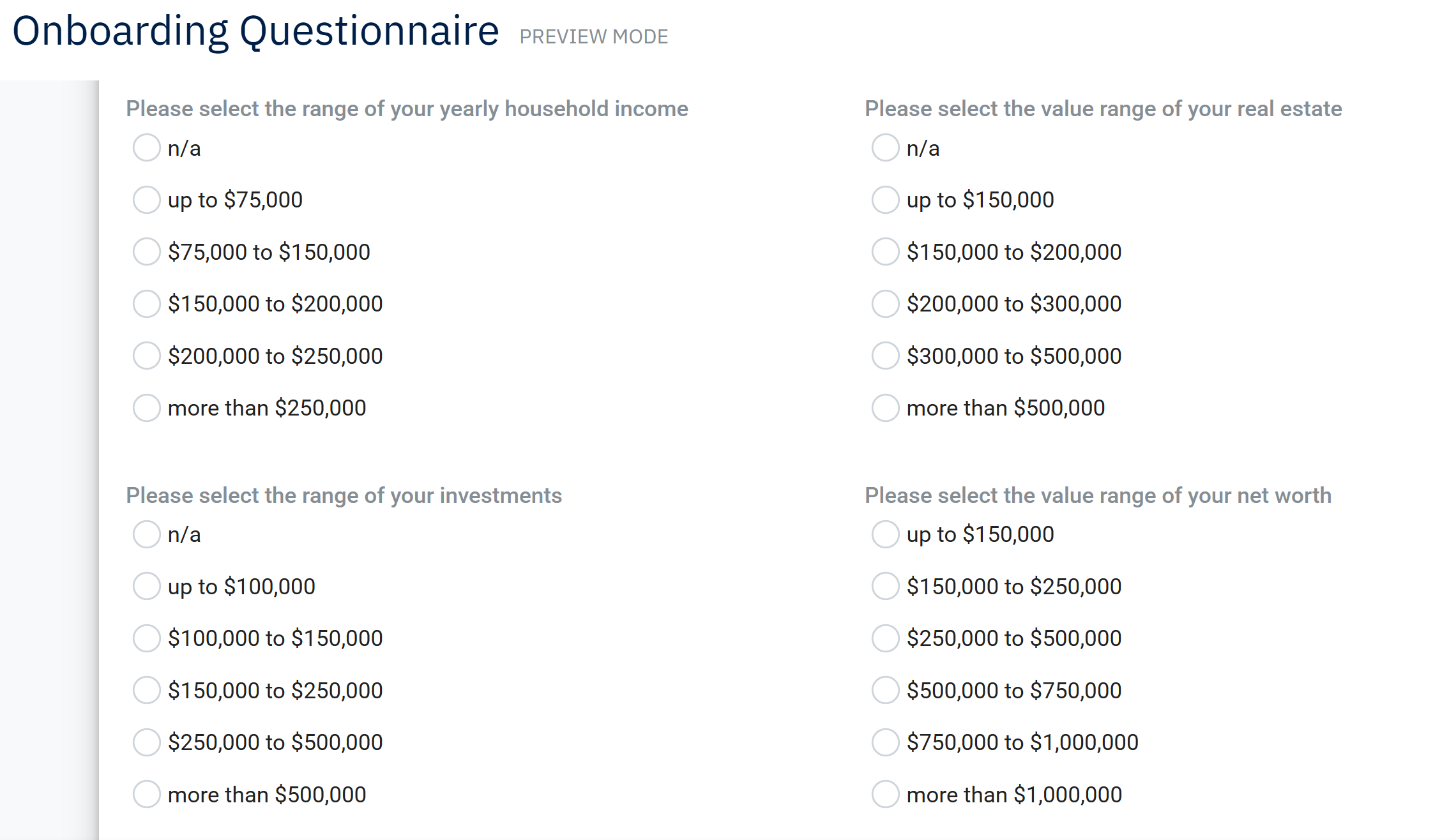Choose real estate up to $150,000

point(885,200)
